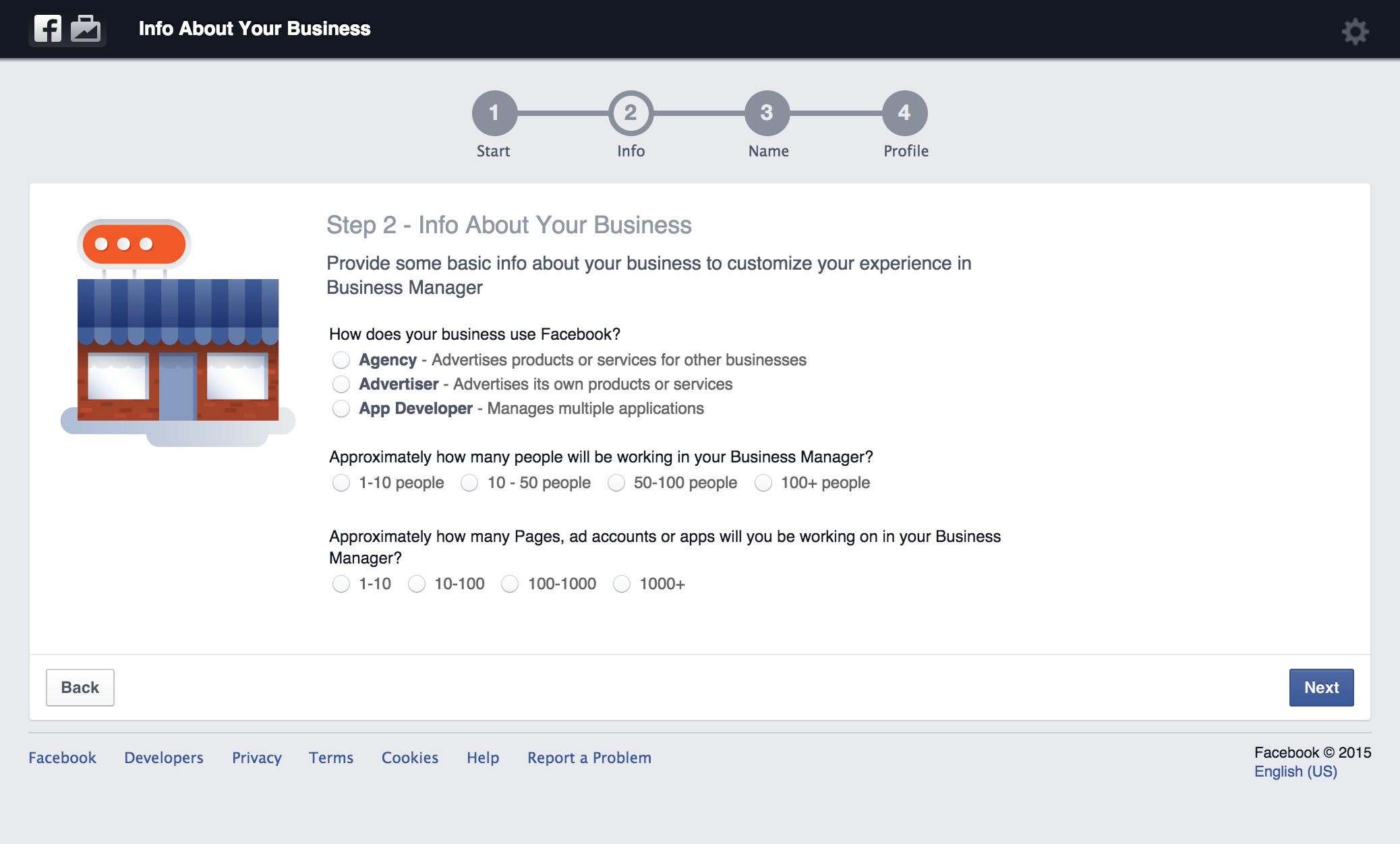Click the Back button
1400x844 pixels.
click(x=80, y=688)
